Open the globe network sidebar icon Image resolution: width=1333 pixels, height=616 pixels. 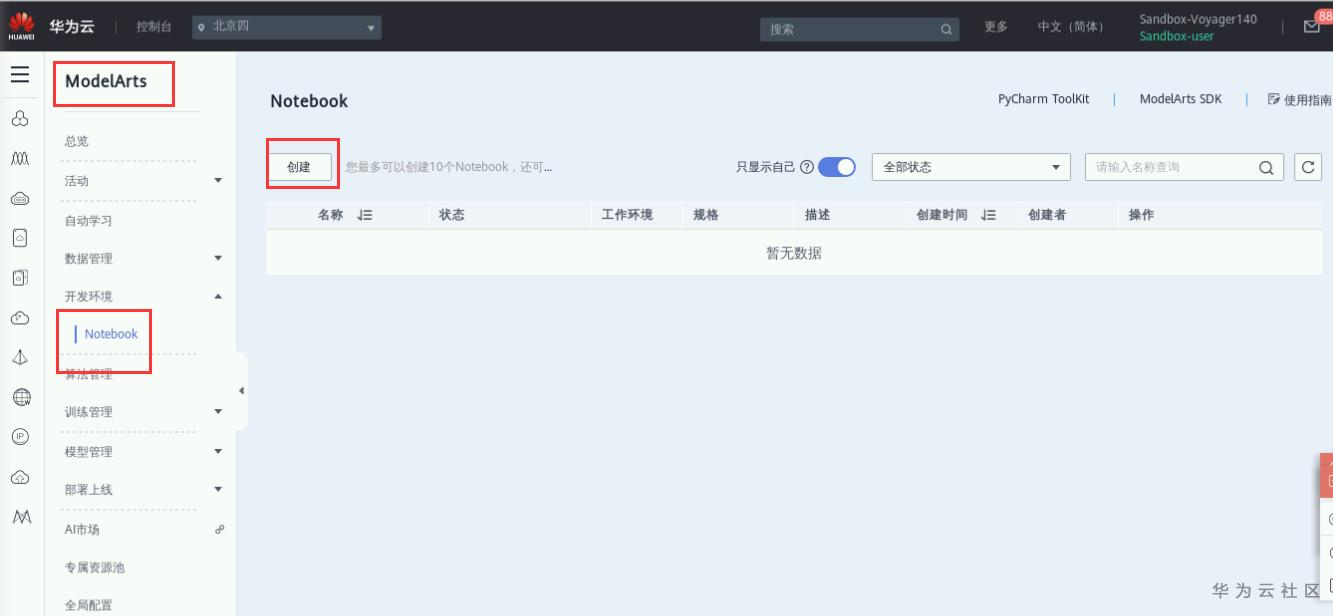tap(20, 397)
